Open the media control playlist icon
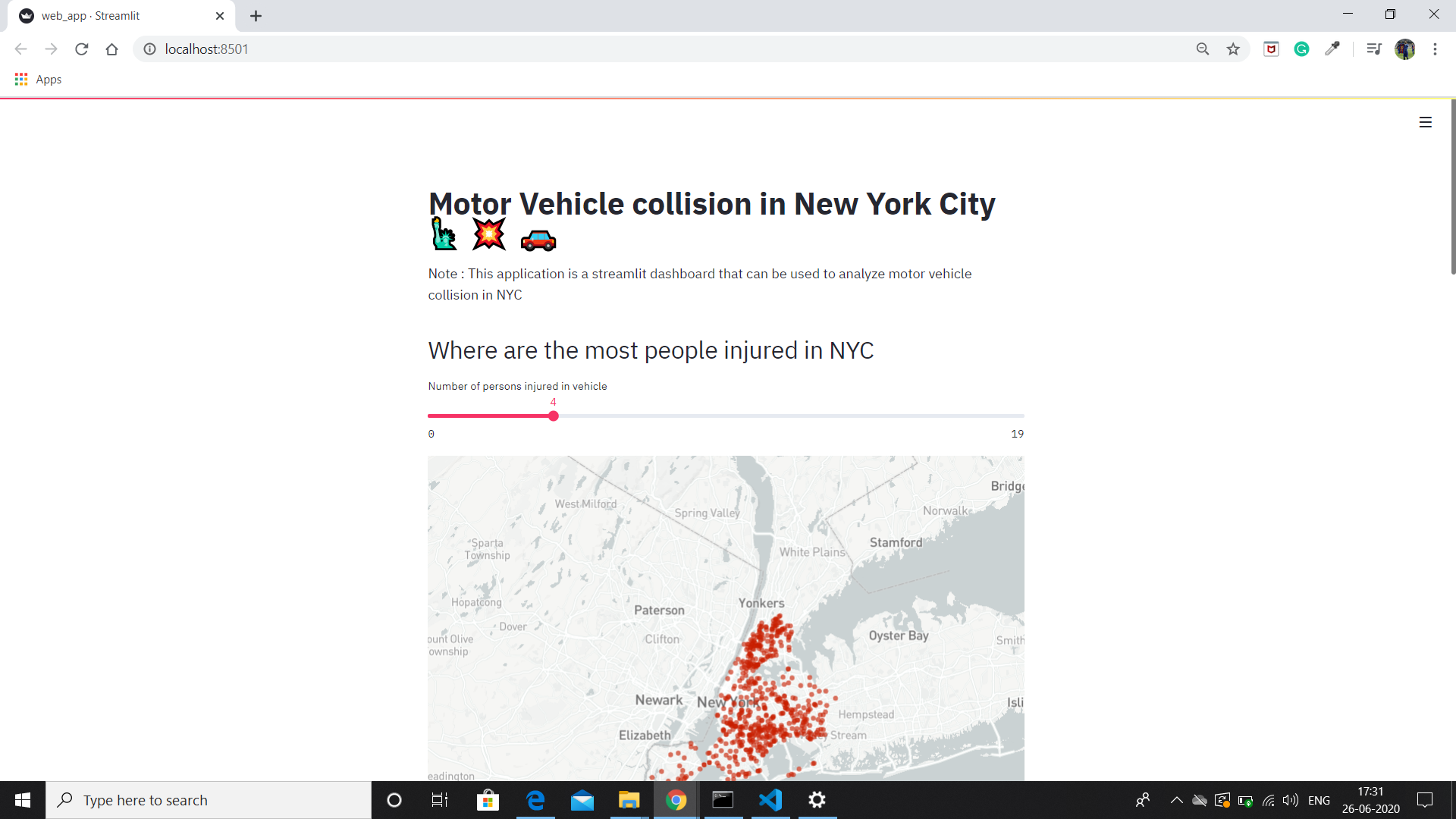The width and height of the screenshot is (1456, 819). pos(1373,49)
